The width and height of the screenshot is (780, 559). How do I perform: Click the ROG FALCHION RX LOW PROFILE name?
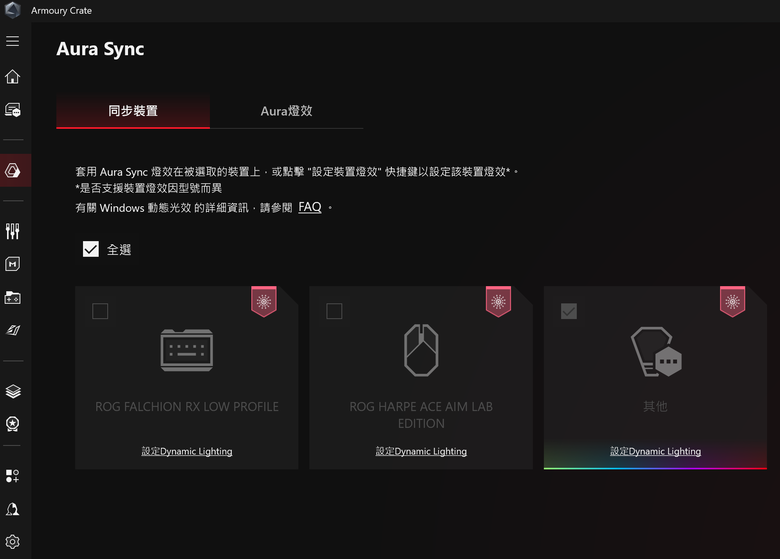coord(187,407)
